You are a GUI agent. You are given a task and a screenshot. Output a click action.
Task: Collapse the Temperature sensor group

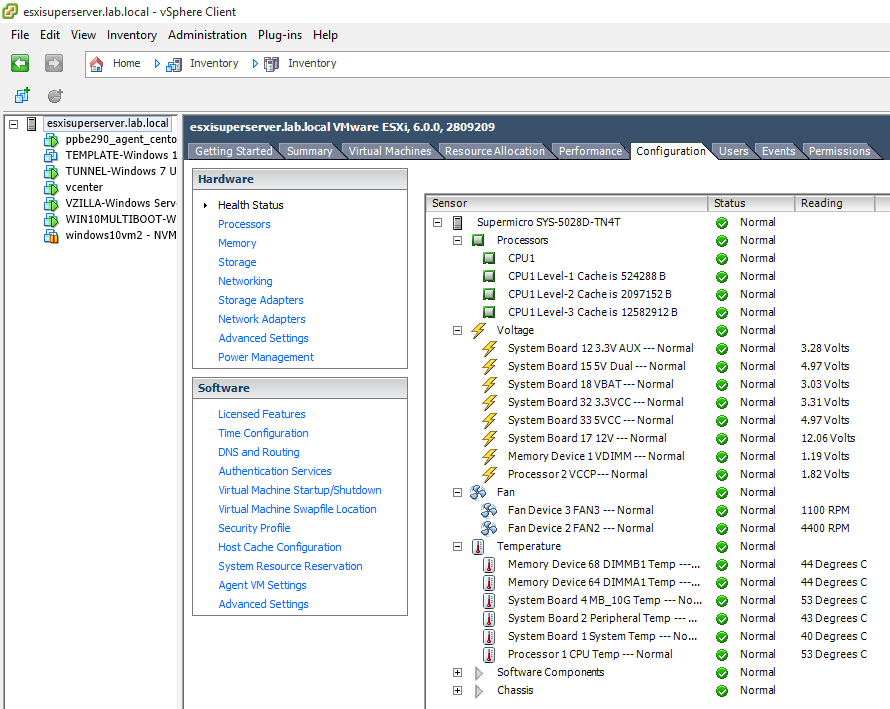pos(457,547)
